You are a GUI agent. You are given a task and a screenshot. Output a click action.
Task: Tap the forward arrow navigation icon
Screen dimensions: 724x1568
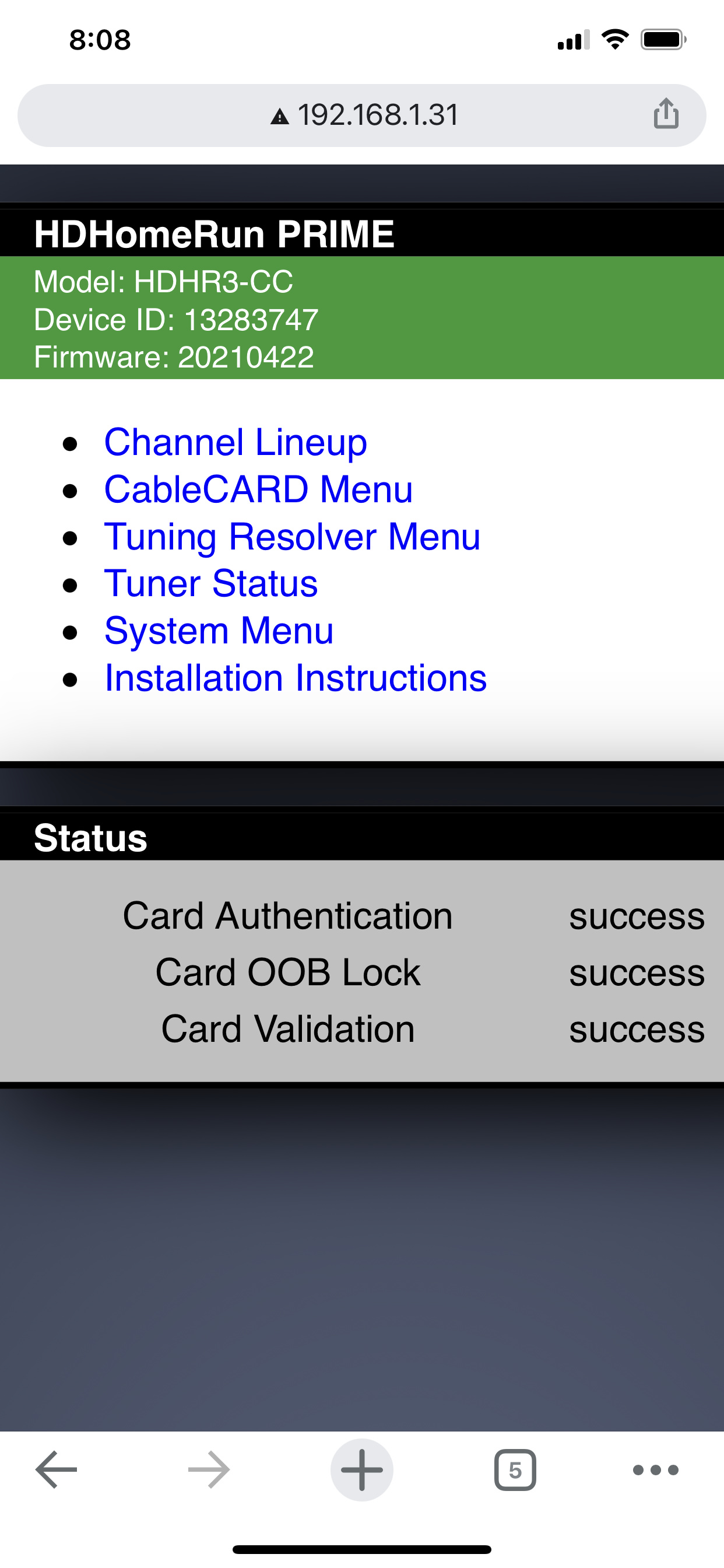click(x=209, y=1469)
